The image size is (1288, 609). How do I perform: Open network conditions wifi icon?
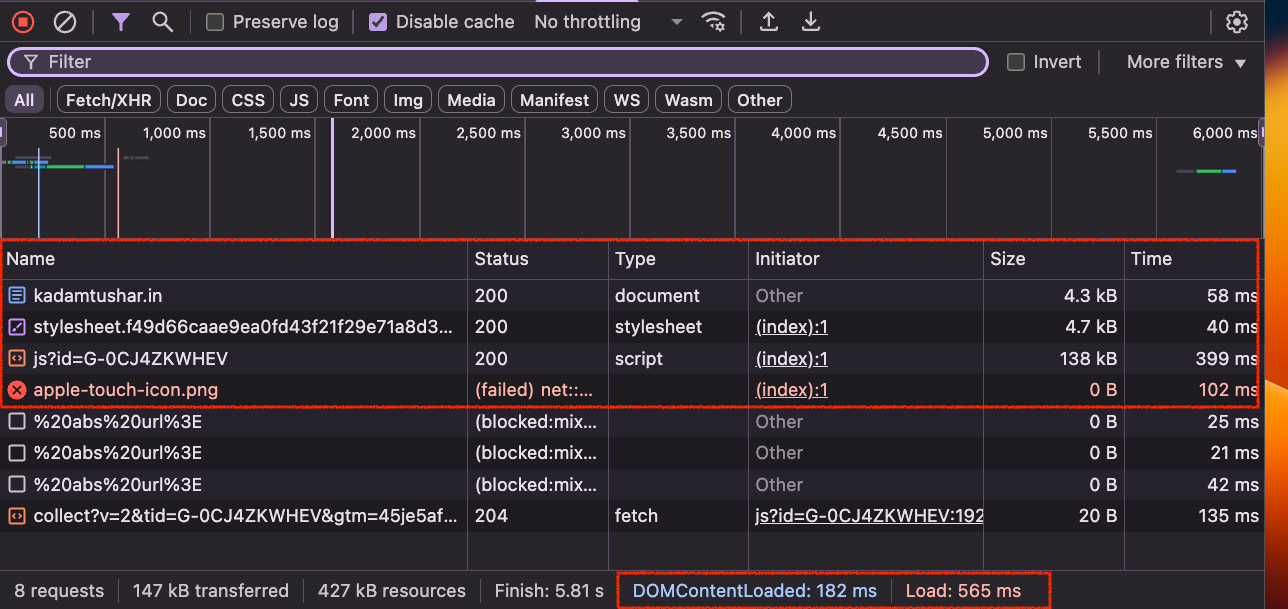pyautogui.click(x=713, y=22)
